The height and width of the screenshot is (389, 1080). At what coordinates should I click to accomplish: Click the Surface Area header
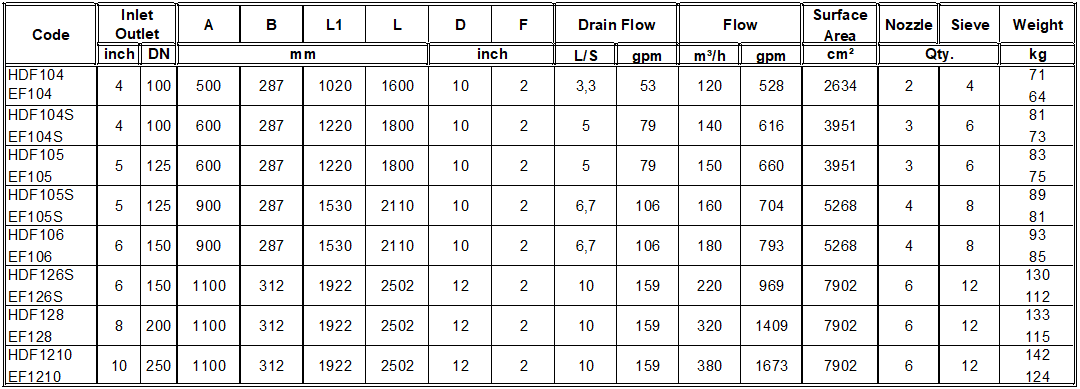tap(840, 25)
